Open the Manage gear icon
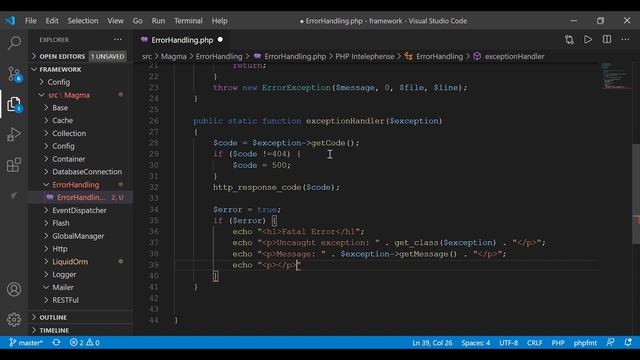Screen dimensions: 640x360 click(14, 320)
